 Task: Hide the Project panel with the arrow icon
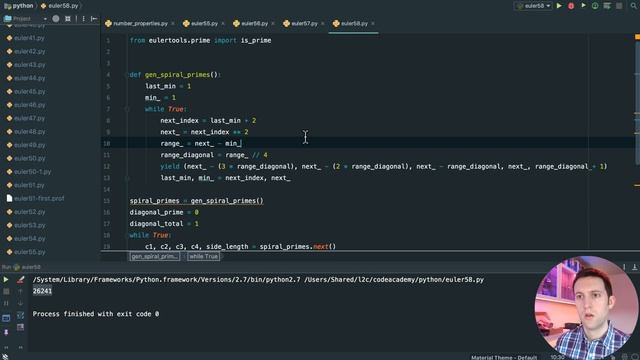click(x=94, y=18)
